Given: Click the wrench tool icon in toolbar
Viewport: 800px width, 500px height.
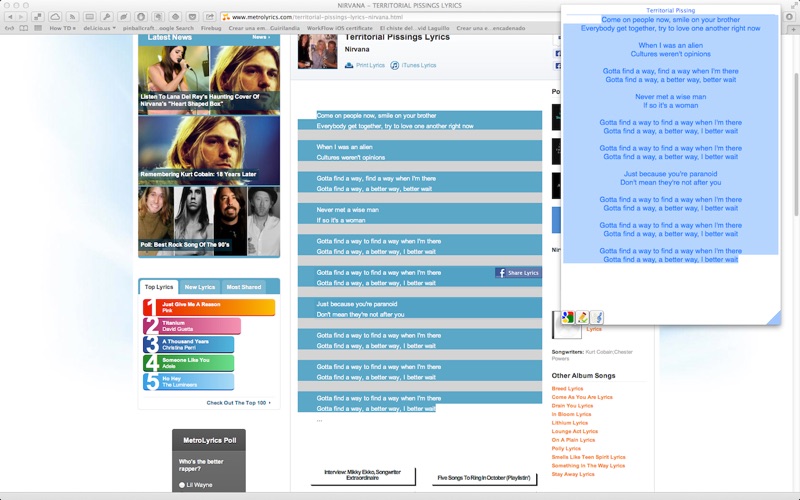Looking at the screenshot, I should click(x=107, y=17).
